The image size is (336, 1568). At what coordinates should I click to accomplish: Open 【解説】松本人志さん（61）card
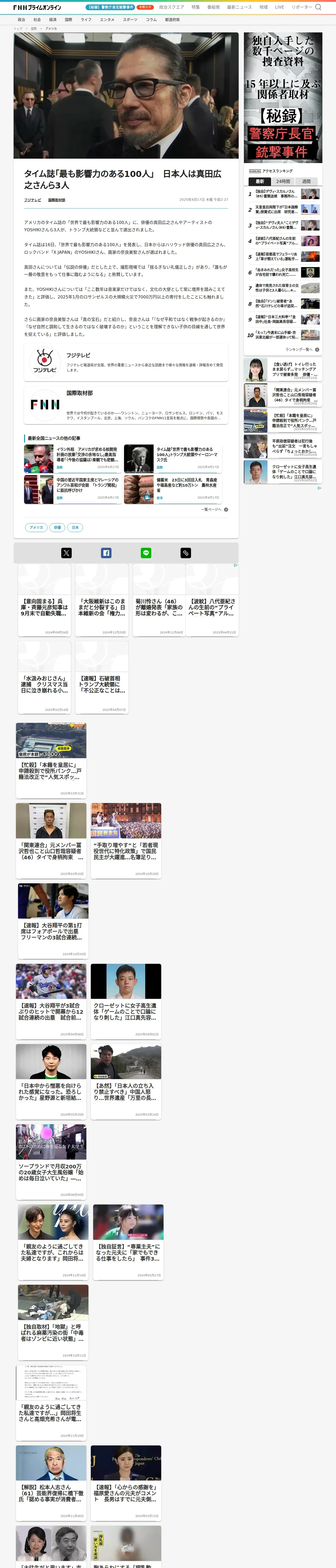[x=51, y=1483]
